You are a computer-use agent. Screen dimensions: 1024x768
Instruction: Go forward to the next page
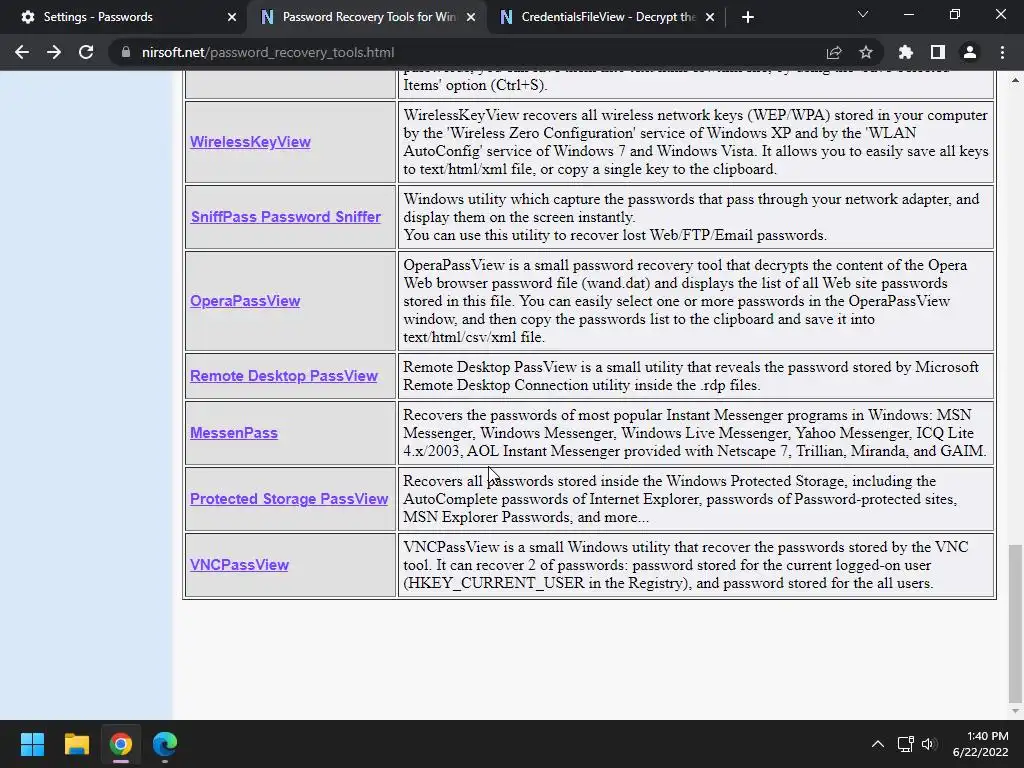click(x=54, y=52)
